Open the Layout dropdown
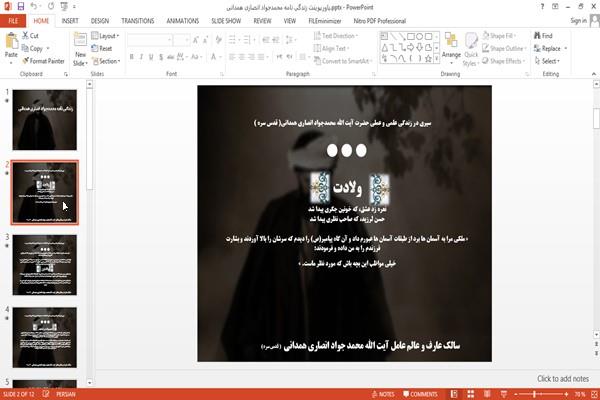 [105, 36]
